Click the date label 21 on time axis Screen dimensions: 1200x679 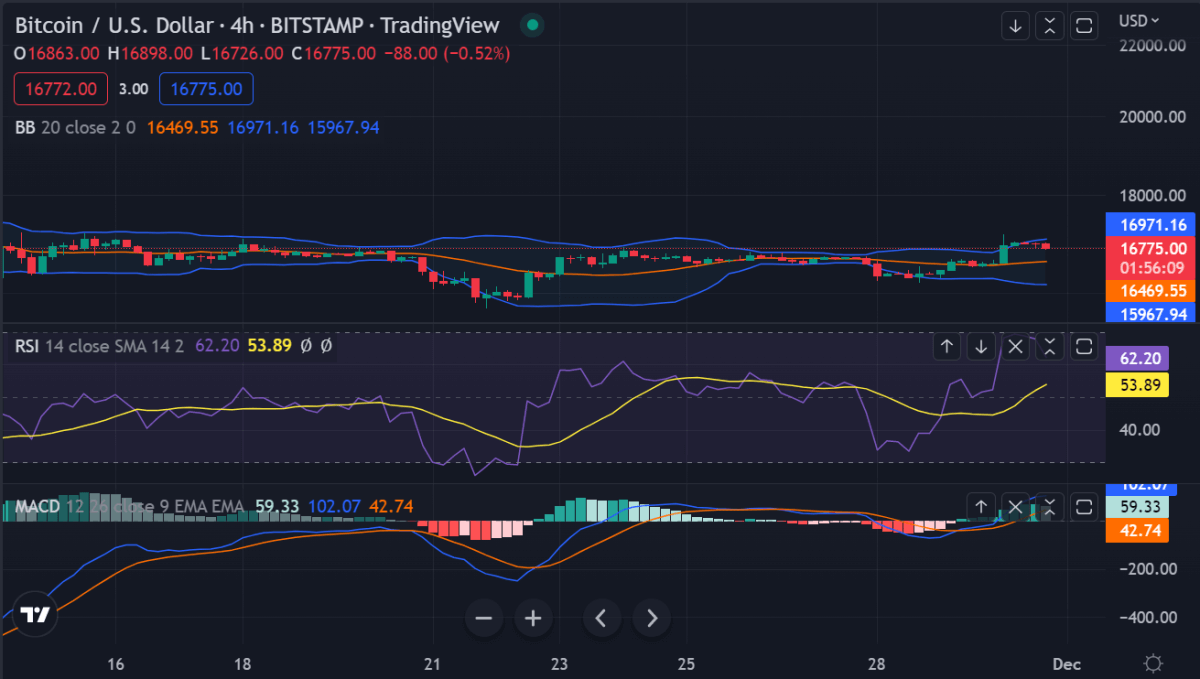pyautogui.click(x=433, y=664)
